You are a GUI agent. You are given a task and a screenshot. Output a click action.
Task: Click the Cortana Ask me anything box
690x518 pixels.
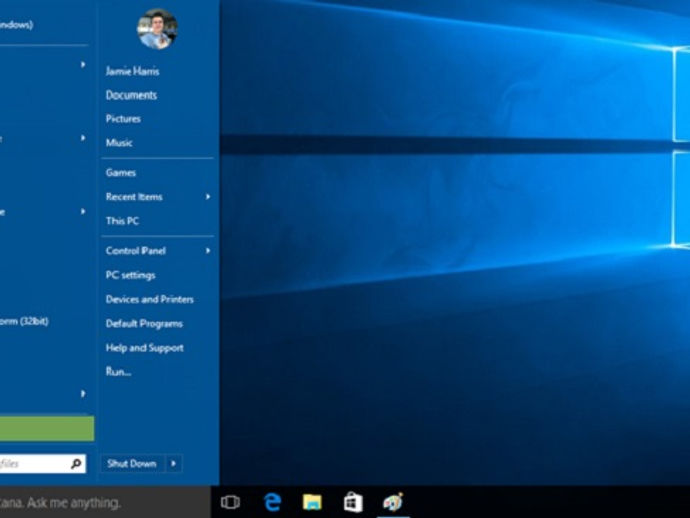tap(105, 502)
